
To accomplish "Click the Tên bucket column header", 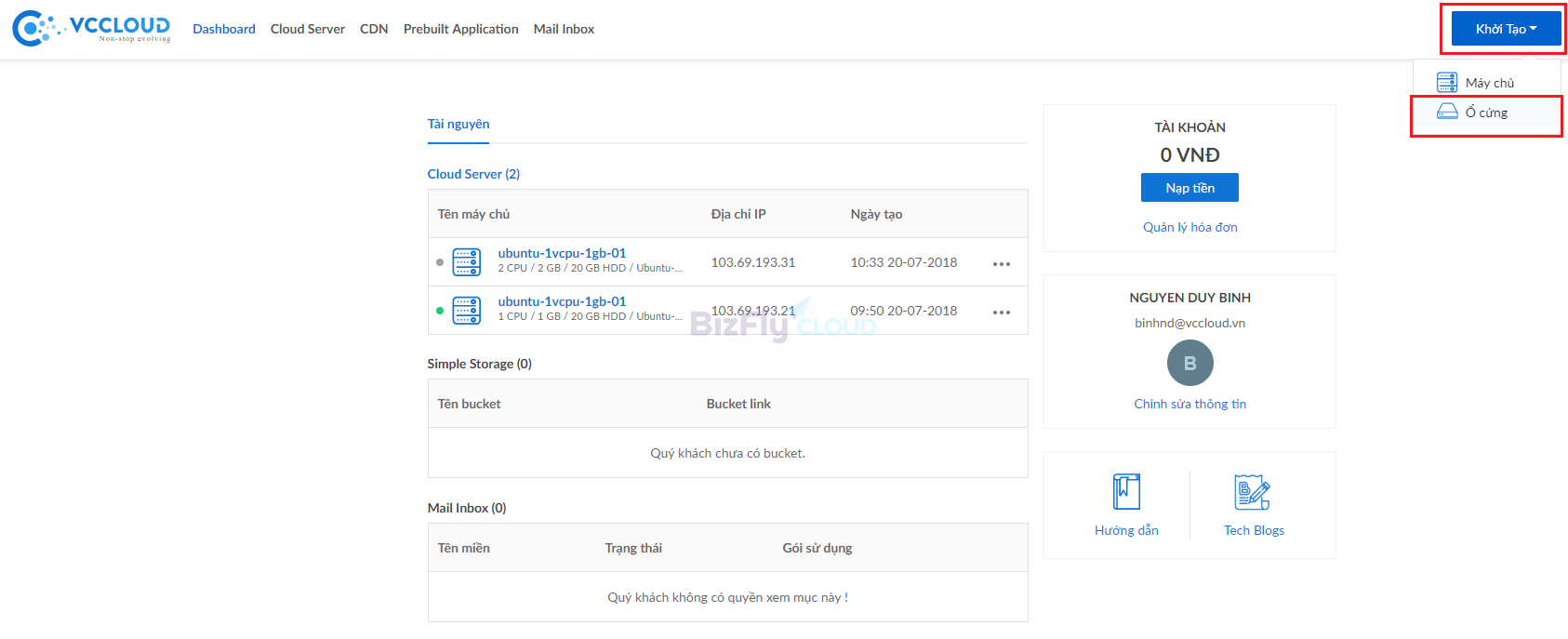I will (x=469, y=404).
